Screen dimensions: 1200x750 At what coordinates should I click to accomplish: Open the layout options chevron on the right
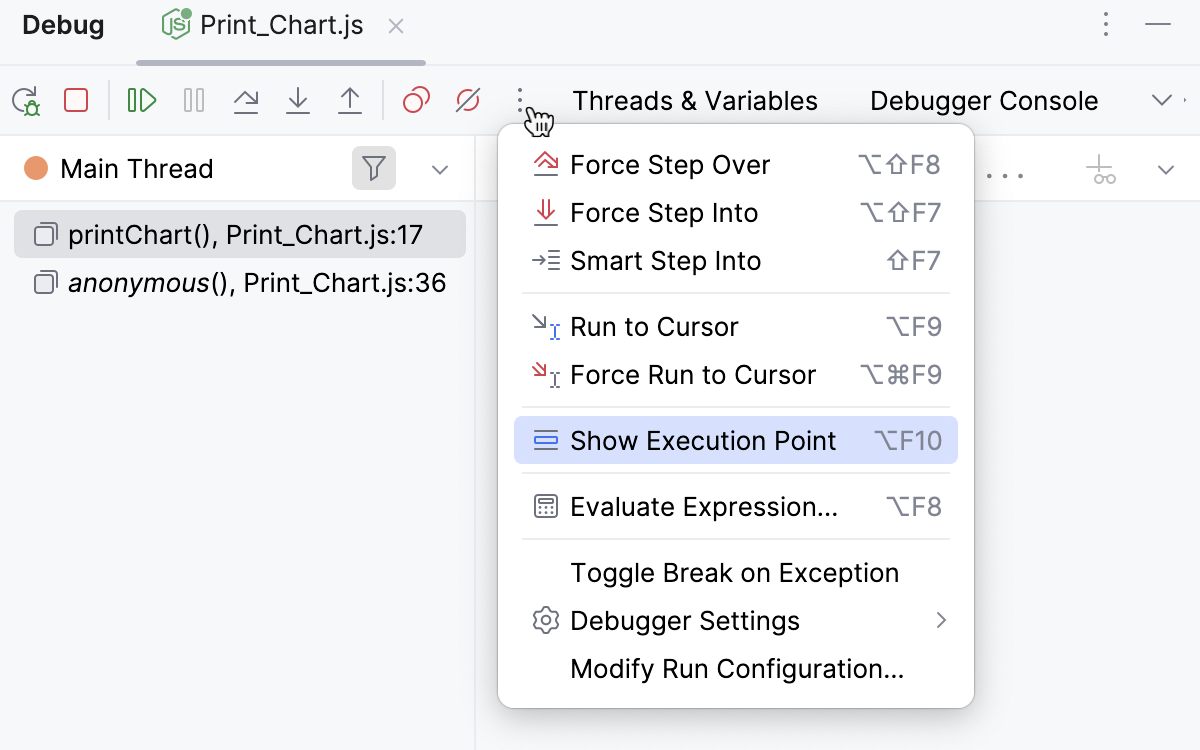tap(1161, 100)
